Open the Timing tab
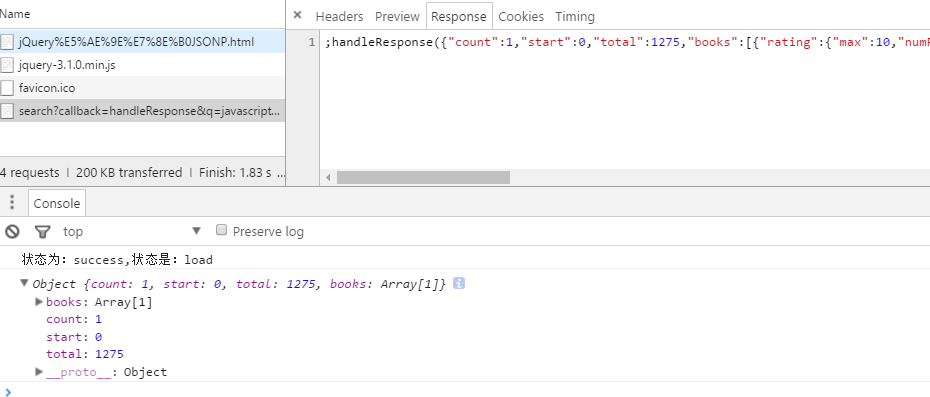 click(x=575, y=17)
